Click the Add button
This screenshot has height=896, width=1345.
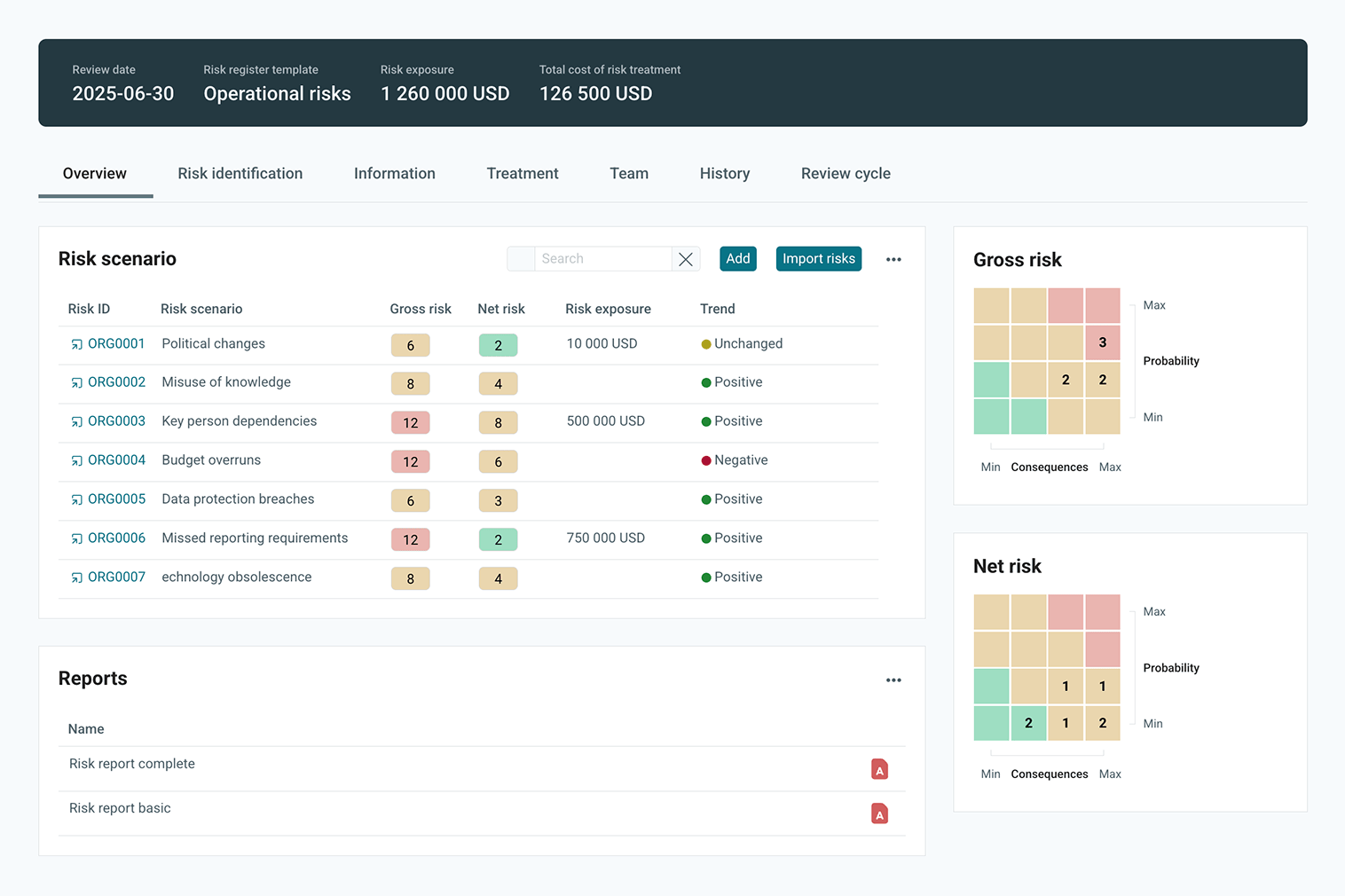point(738,259)
